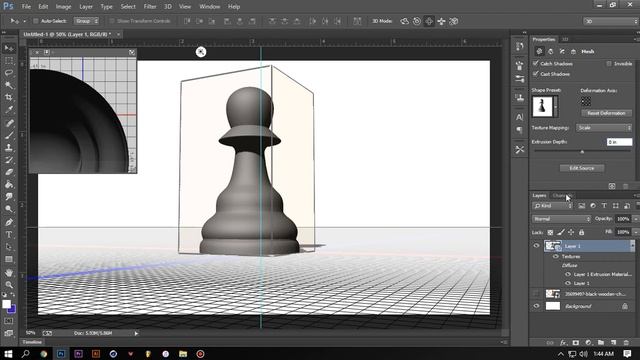Image resolution: width=640 pixels, height=360 pixels.
Task: Select the Crop tool
Action: point(9,98)
